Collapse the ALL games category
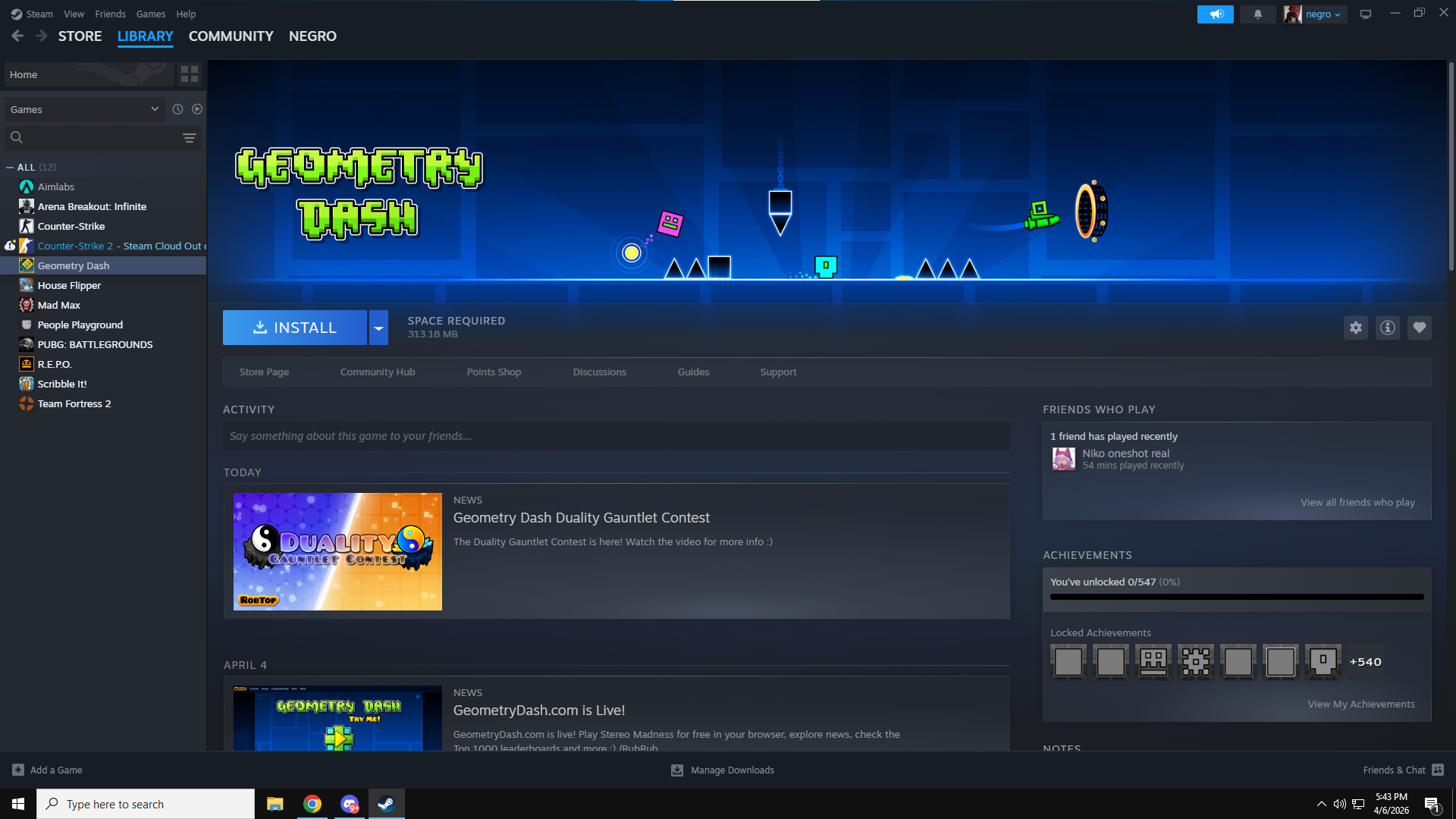 [x=10, y=168]
